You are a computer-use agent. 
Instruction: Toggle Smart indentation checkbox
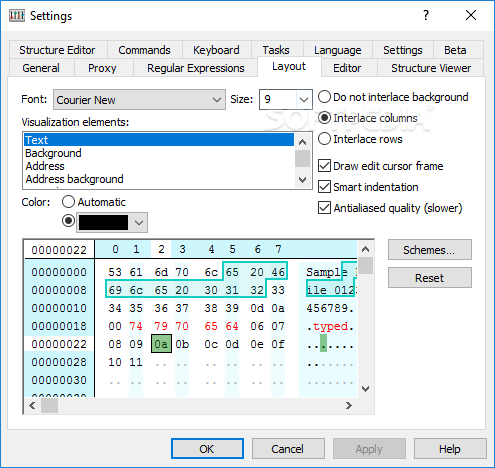click(368, 187)
